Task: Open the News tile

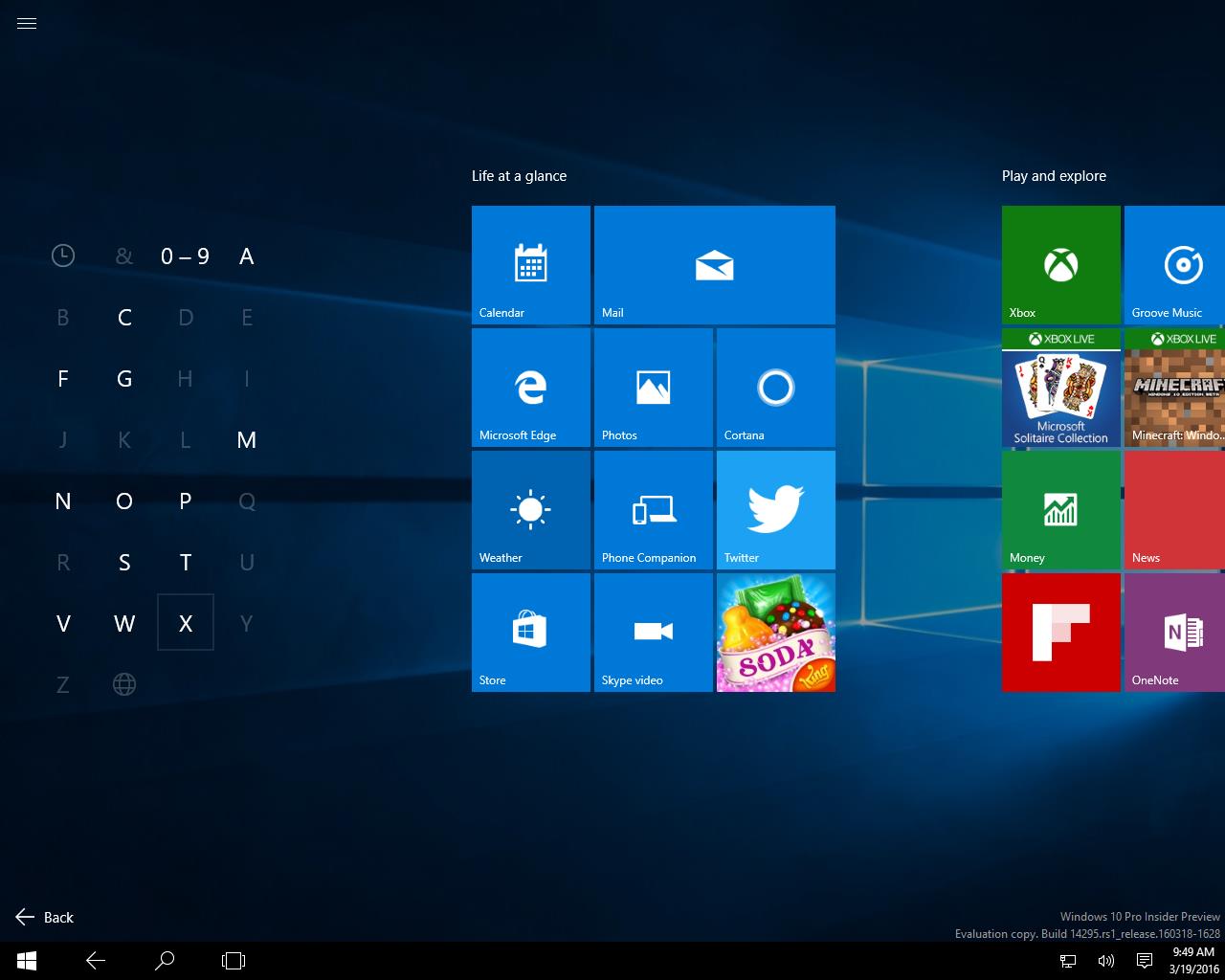Action: click(1175, 510)
